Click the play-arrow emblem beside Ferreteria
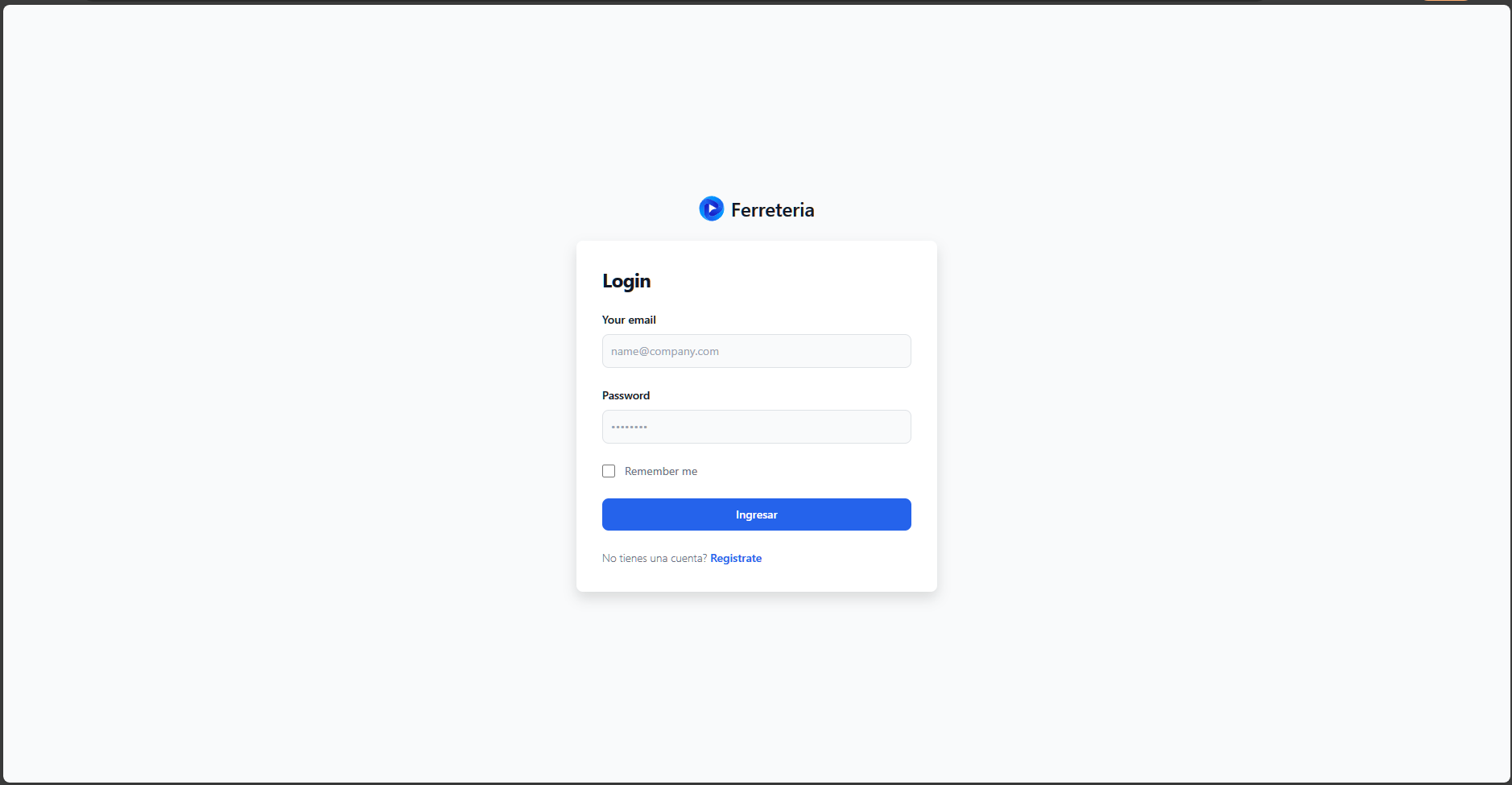This screenshot has height=785, width=1512. click(711, 209)
